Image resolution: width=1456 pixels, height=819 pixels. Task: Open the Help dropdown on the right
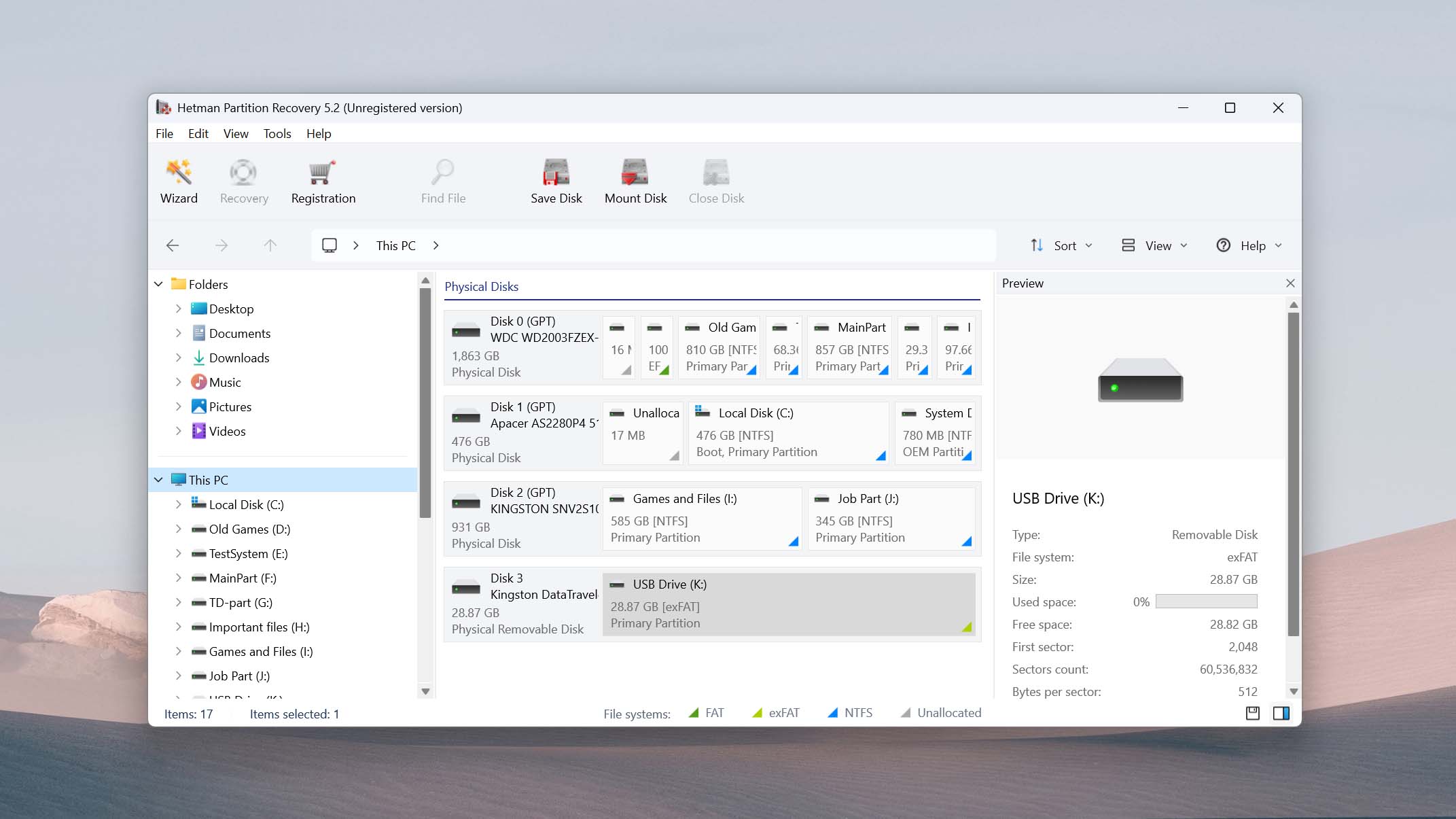(1249, 245)
